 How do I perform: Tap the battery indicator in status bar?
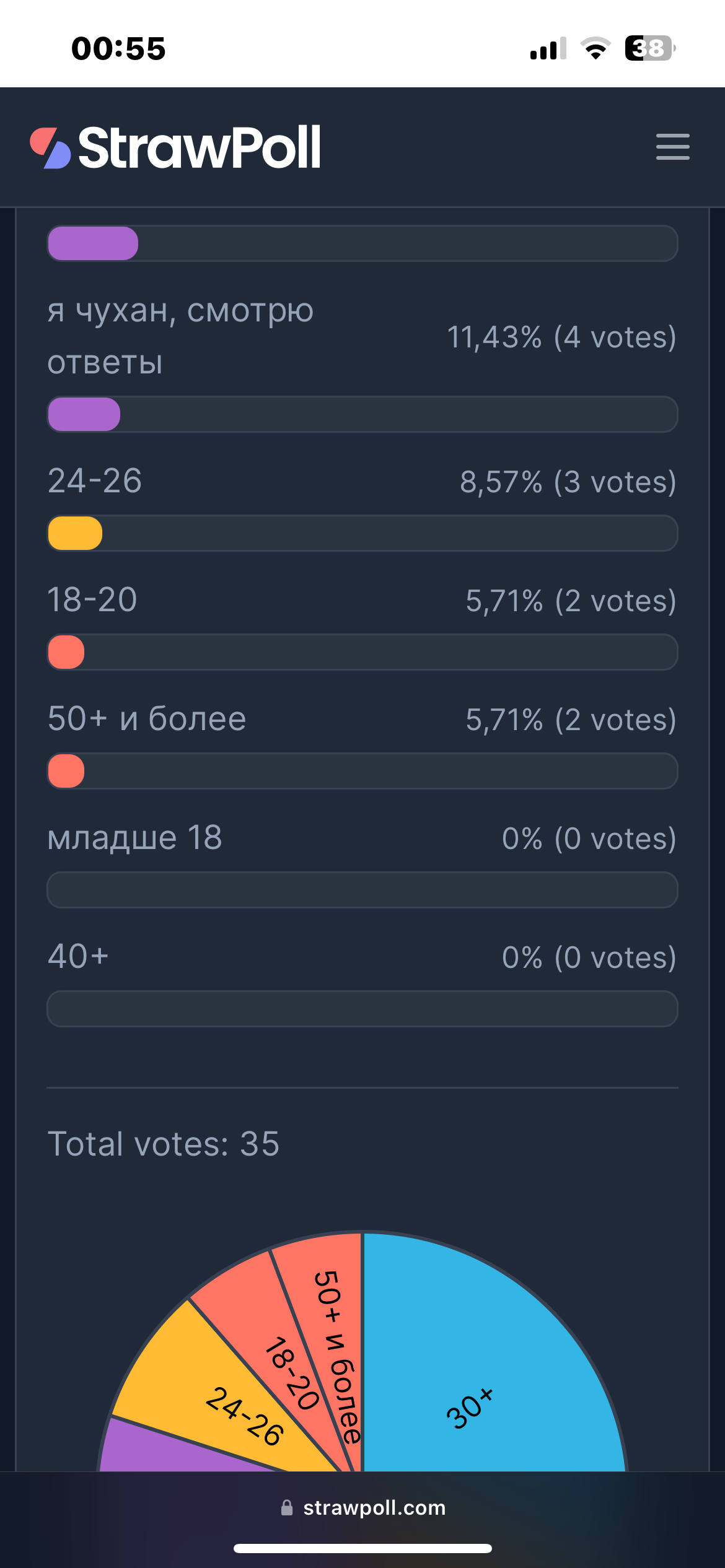[x=650, y=48]
